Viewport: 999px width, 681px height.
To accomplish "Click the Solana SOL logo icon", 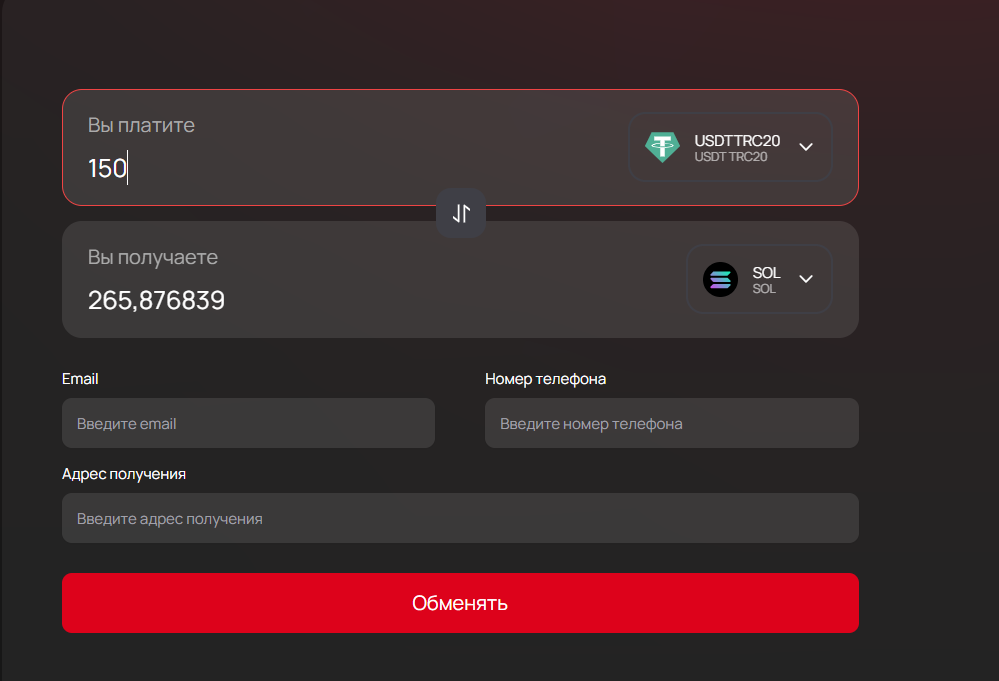I will (x=720, y=280).
